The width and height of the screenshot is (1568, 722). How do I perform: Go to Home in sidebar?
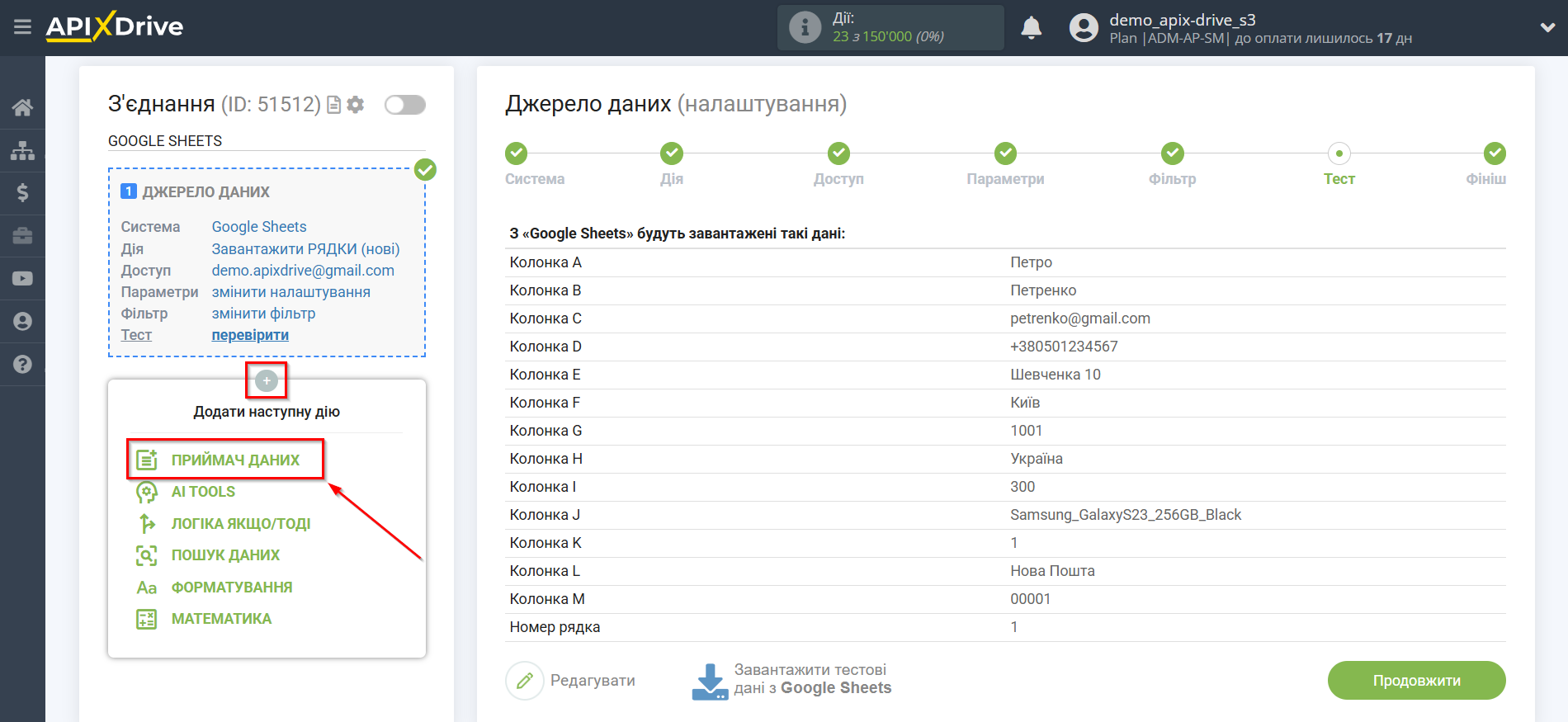(22, 107)
